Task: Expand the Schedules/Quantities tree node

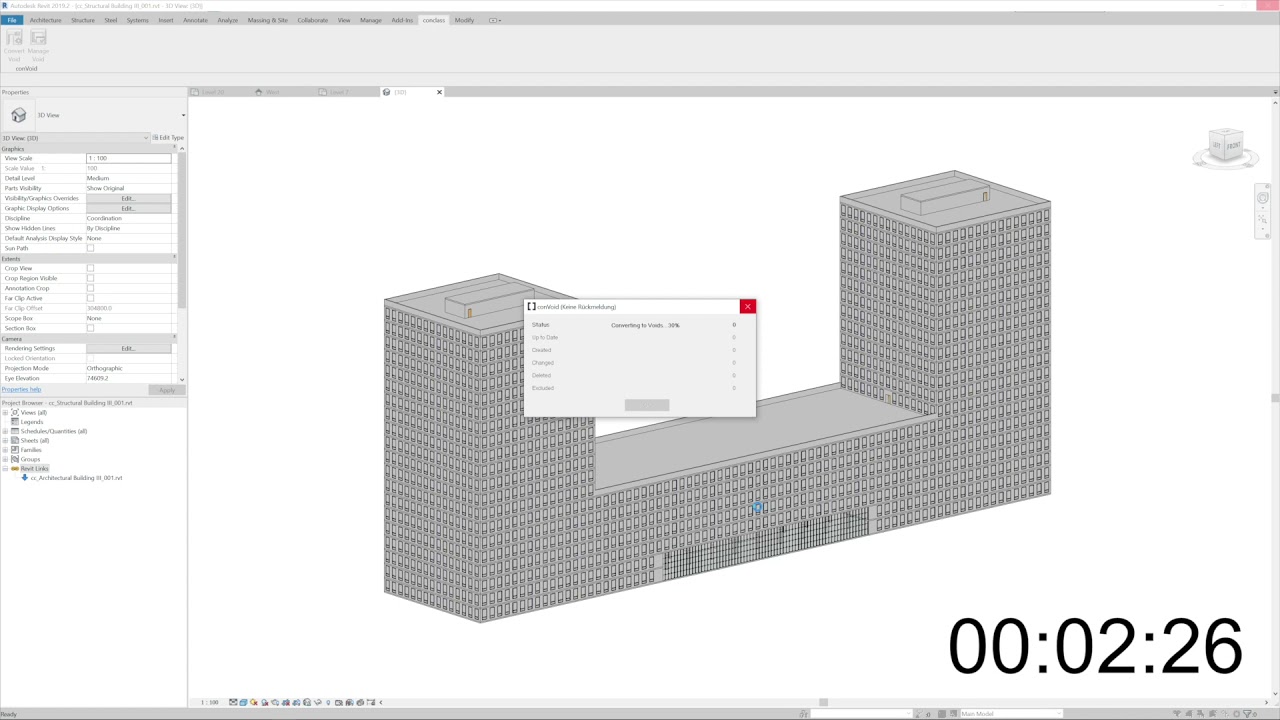Action: click(5, 431)
